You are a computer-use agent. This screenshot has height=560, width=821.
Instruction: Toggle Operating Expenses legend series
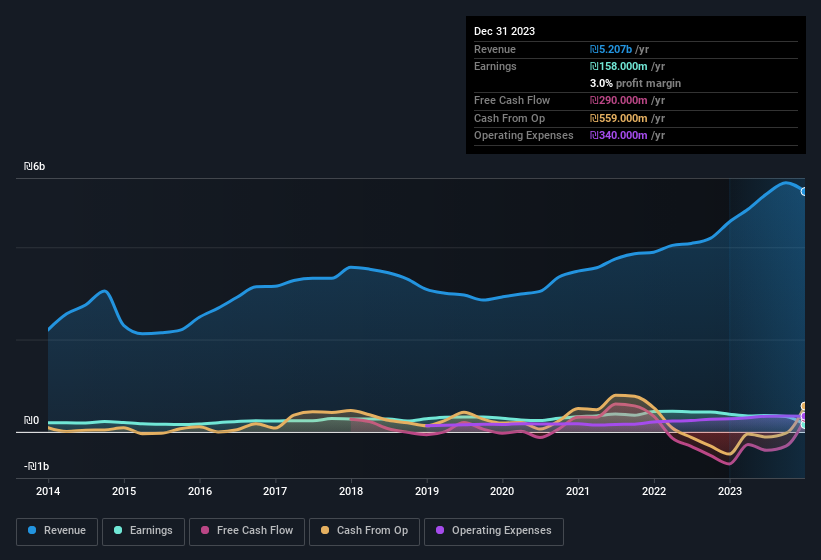[493, 531]
